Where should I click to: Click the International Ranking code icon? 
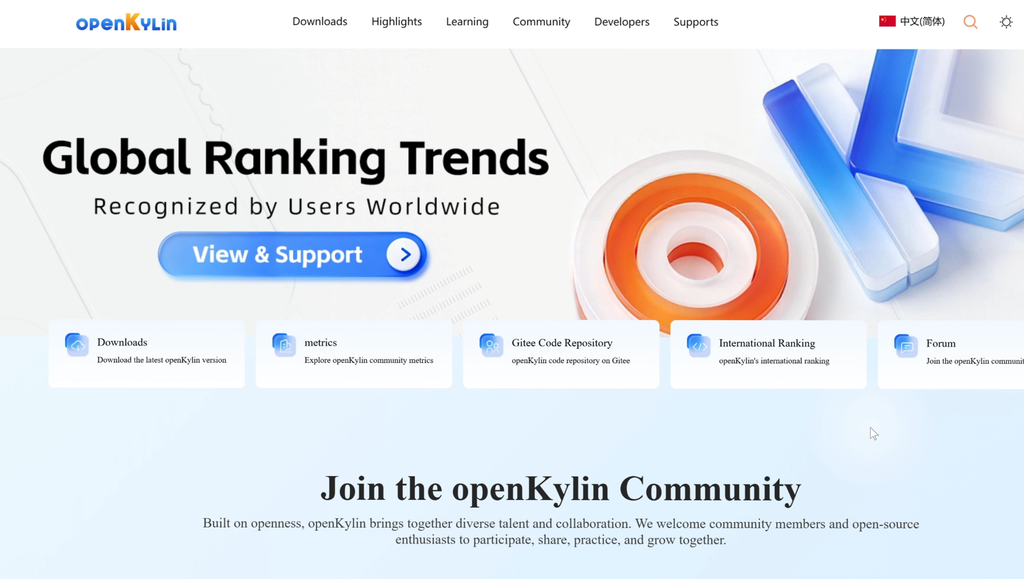coord(699,345)
